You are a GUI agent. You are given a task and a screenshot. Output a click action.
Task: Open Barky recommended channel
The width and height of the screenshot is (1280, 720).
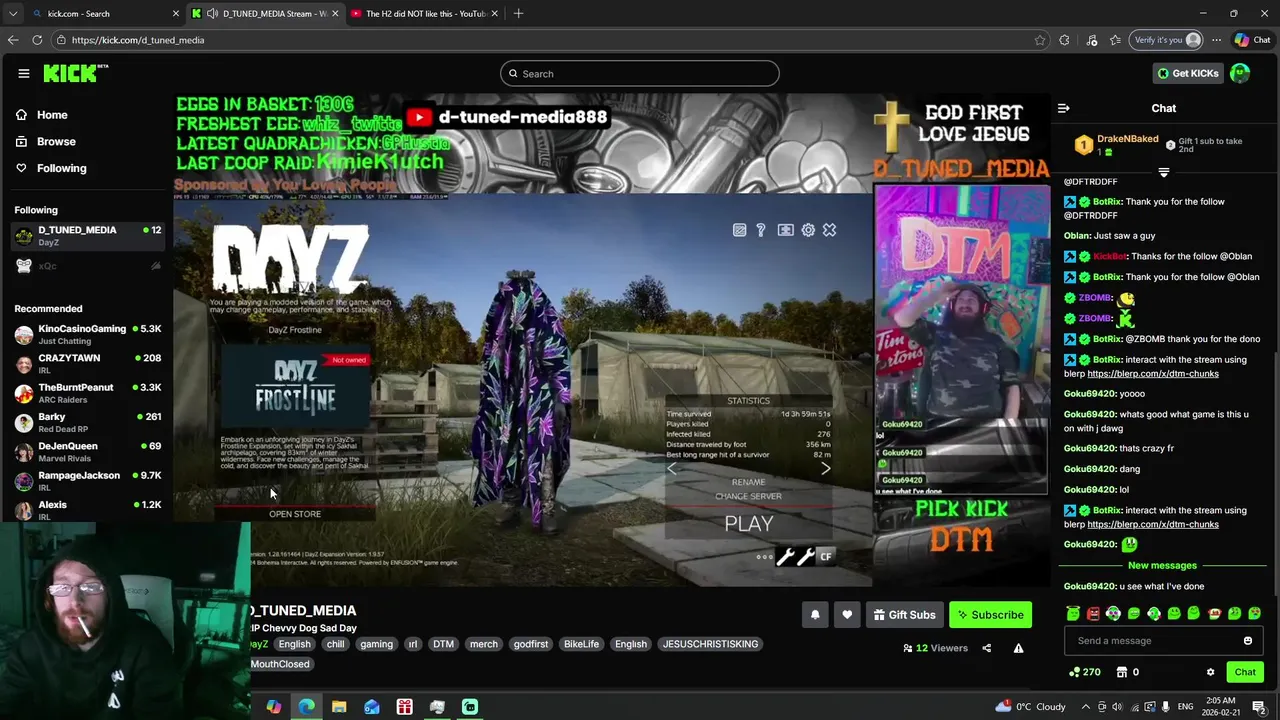(88, 423)
